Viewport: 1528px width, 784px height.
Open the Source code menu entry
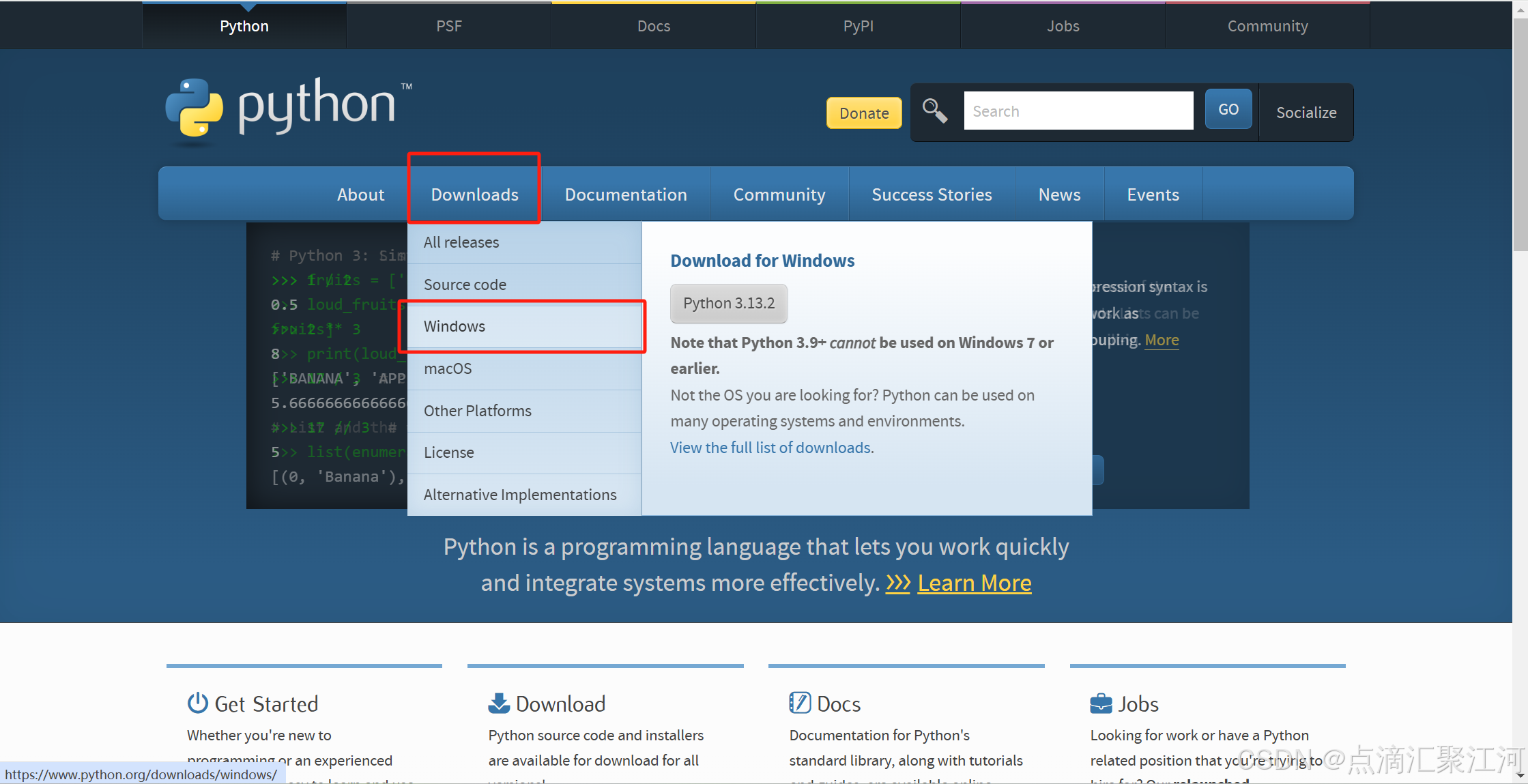pyautogui.click(x=465, y=285)
